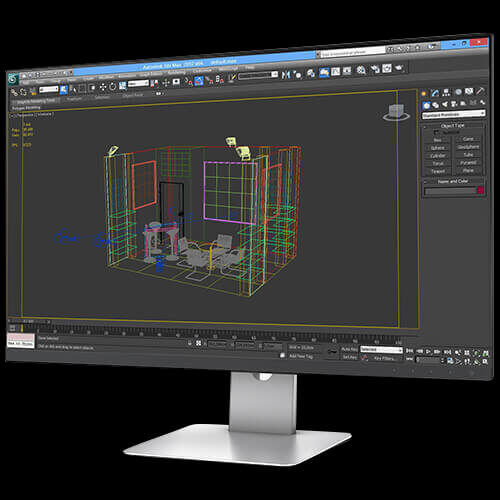The height and width of the screenshot is (500, 500).
Task: Open the Render Setup dialog
Action: tap(375, 68)
